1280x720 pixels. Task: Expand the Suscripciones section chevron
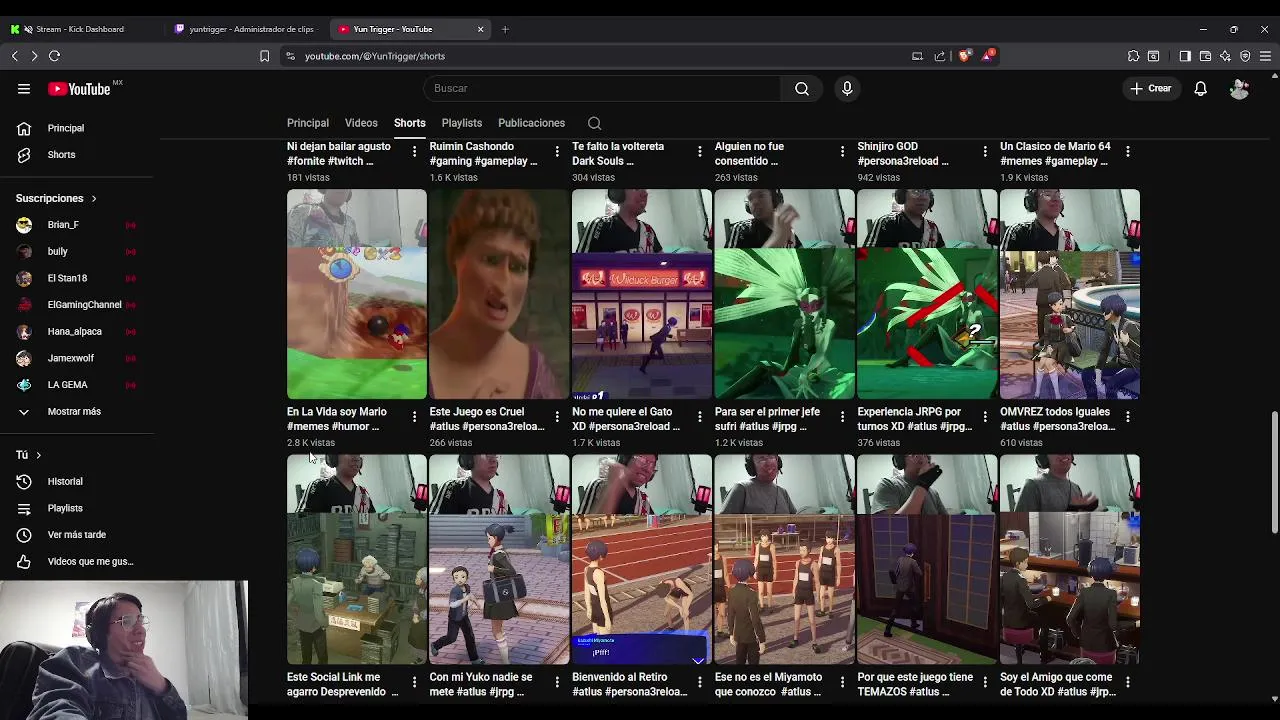pyautogui.click(x=94, y=199)
